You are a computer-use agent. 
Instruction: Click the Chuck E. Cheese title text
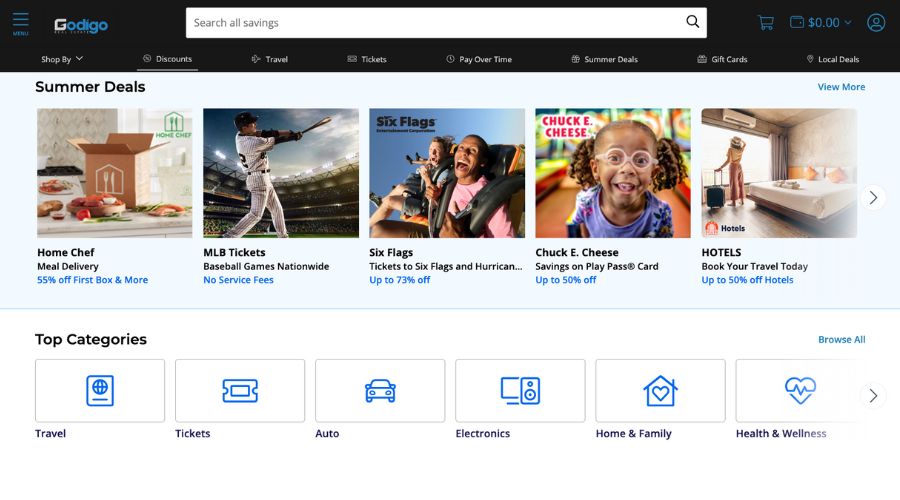(x=577, y=253)
